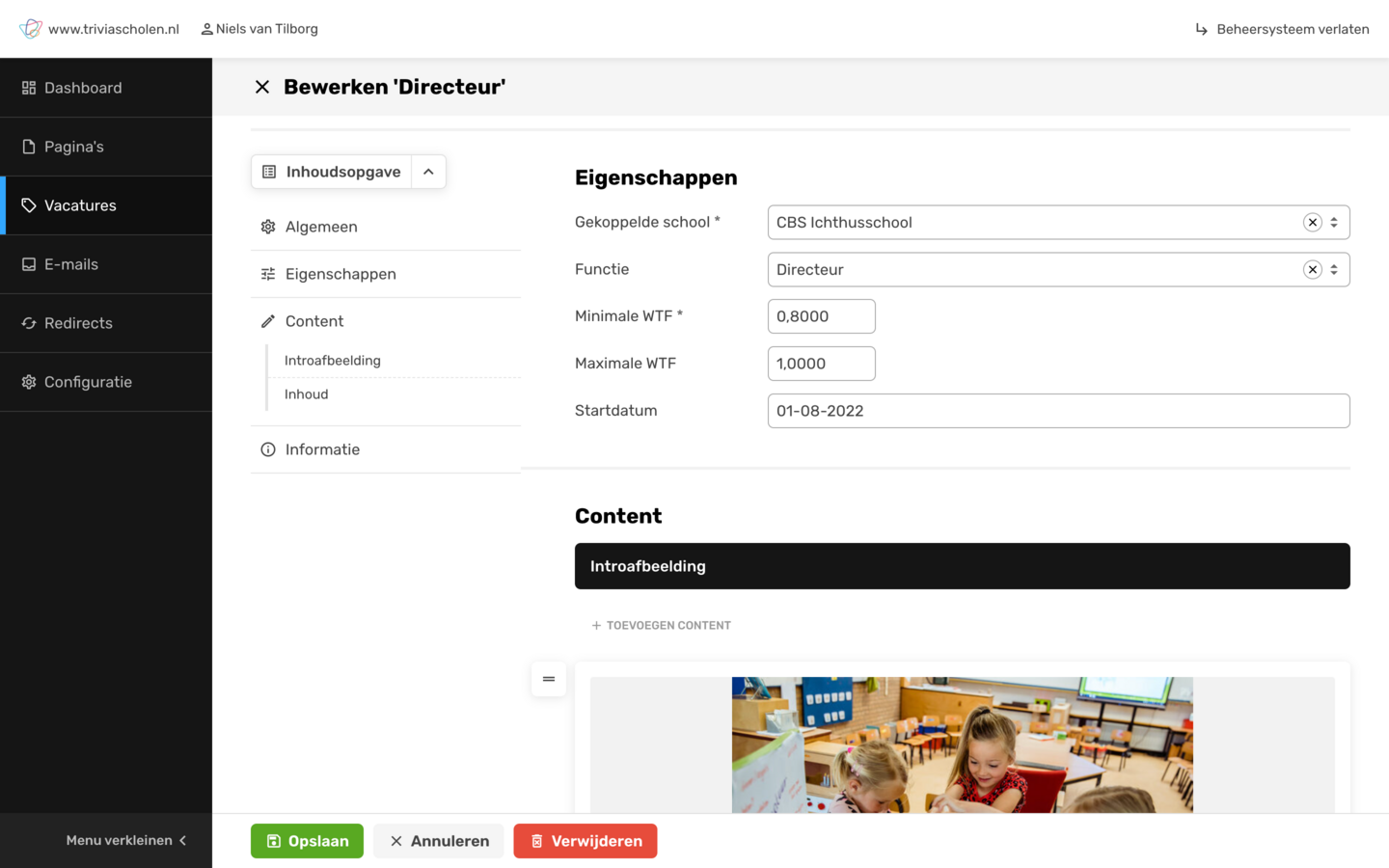The height and width of the screenshot is (868, 1389).
Task: Click into the Startdatum field
Action: [x=1058, y=411]
